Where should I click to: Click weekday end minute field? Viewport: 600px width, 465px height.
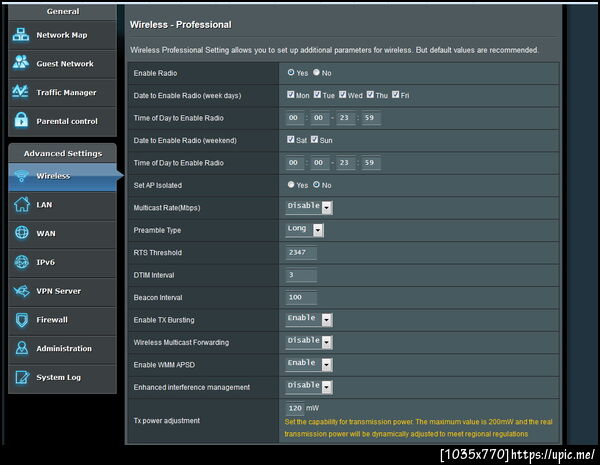click(370, 118)
